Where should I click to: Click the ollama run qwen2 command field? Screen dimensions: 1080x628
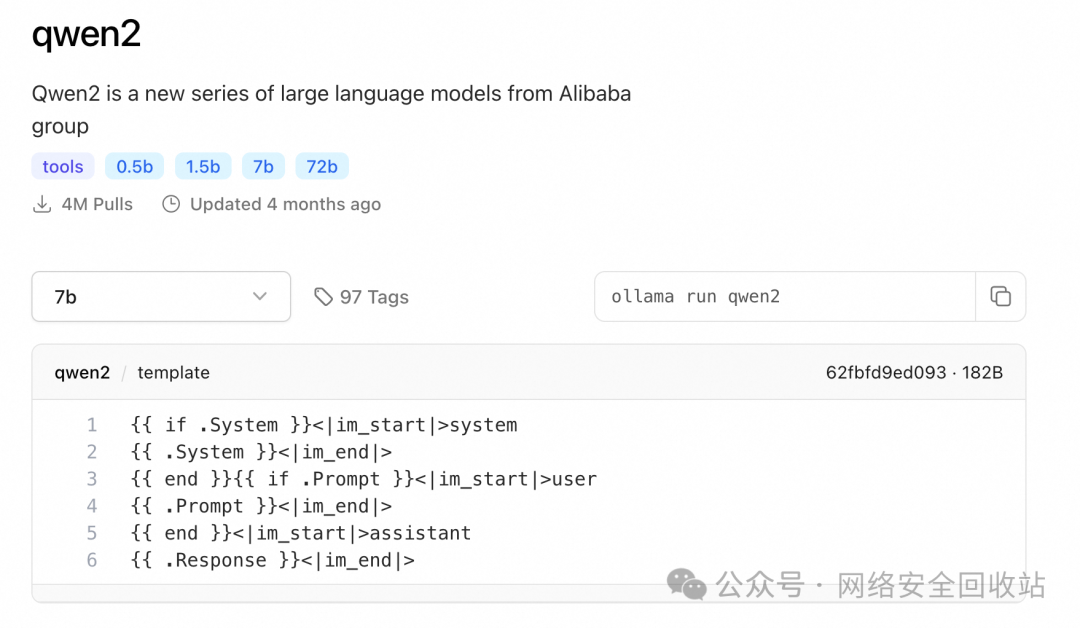tap(785, 296)
